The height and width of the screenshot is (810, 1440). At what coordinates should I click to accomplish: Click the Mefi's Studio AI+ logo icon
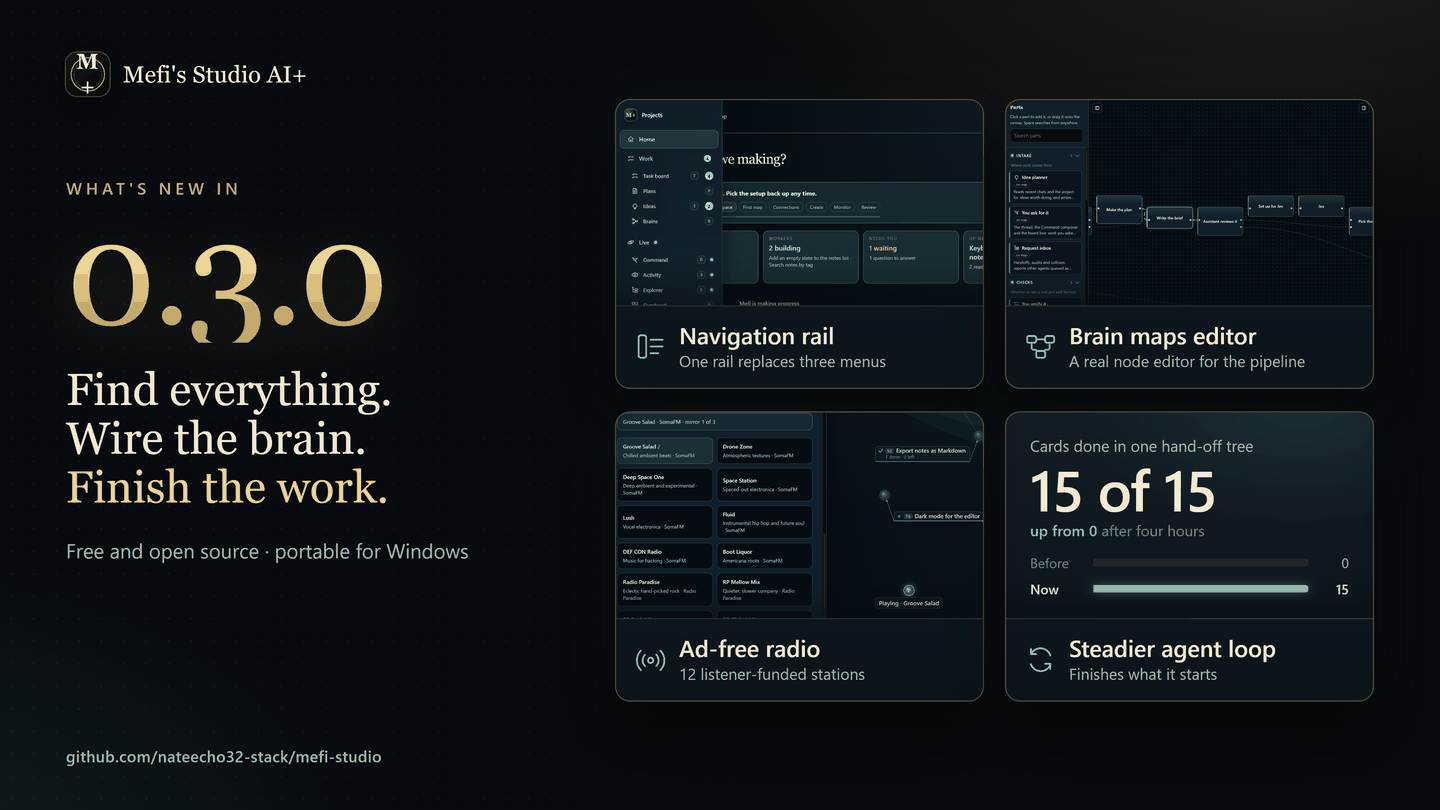[x=87, y=74]
